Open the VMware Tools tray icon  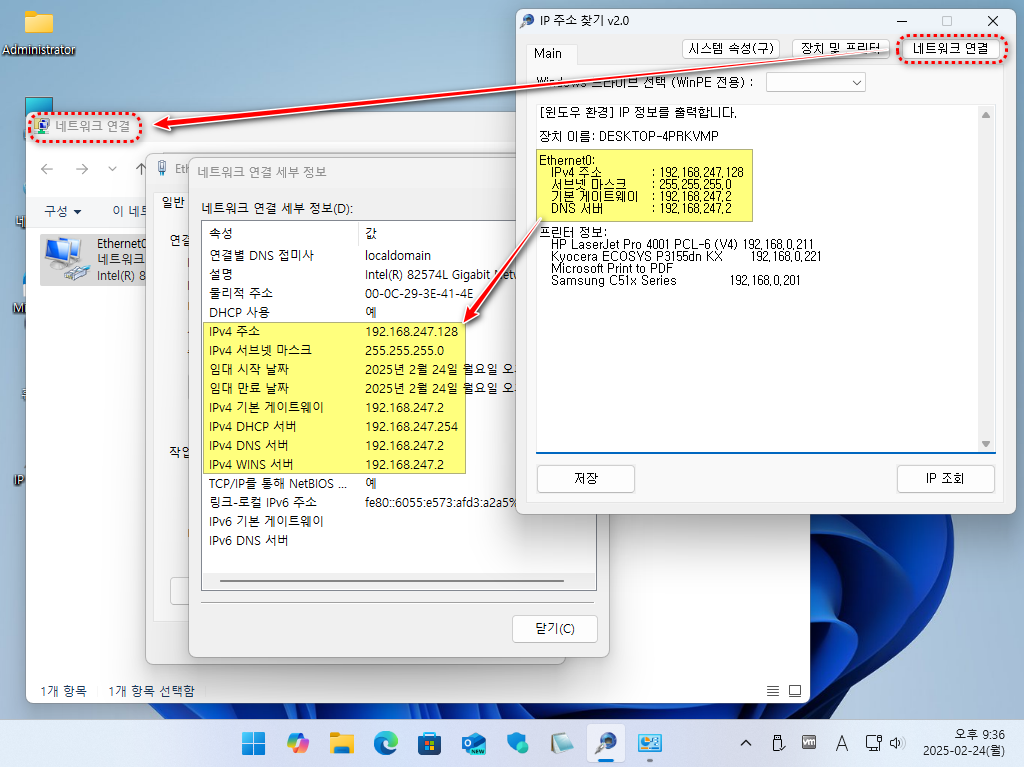[808, 742]
